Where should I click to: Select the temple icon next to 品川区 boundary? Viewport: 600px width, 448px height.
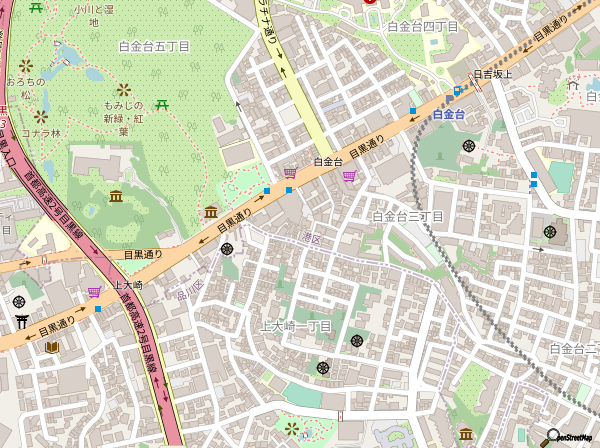[x=227, y=249]
